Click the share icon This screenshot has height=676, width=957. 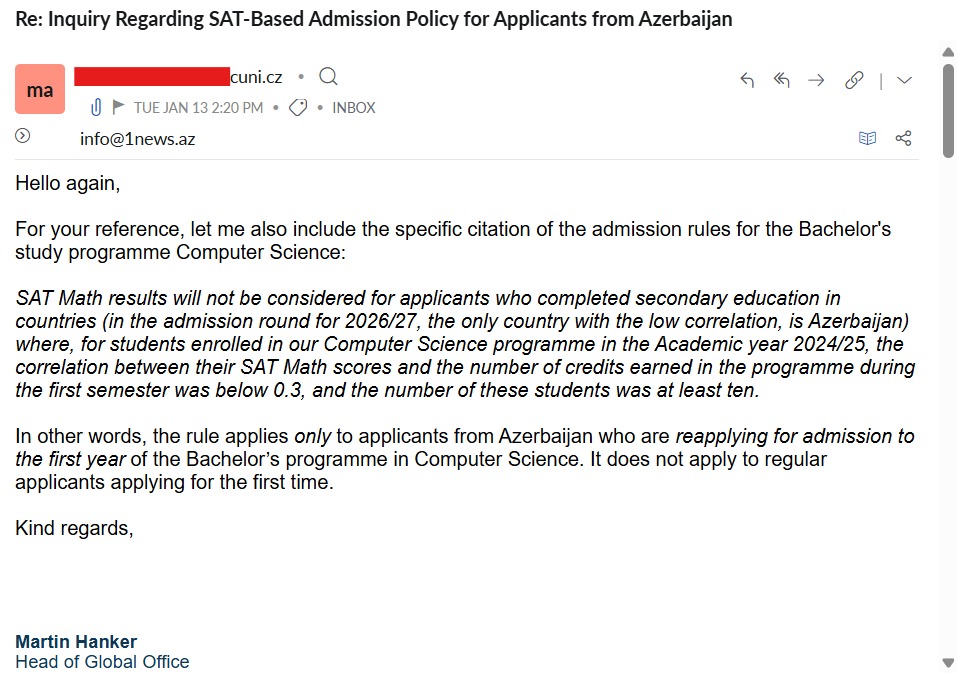[x=903, y=139]
